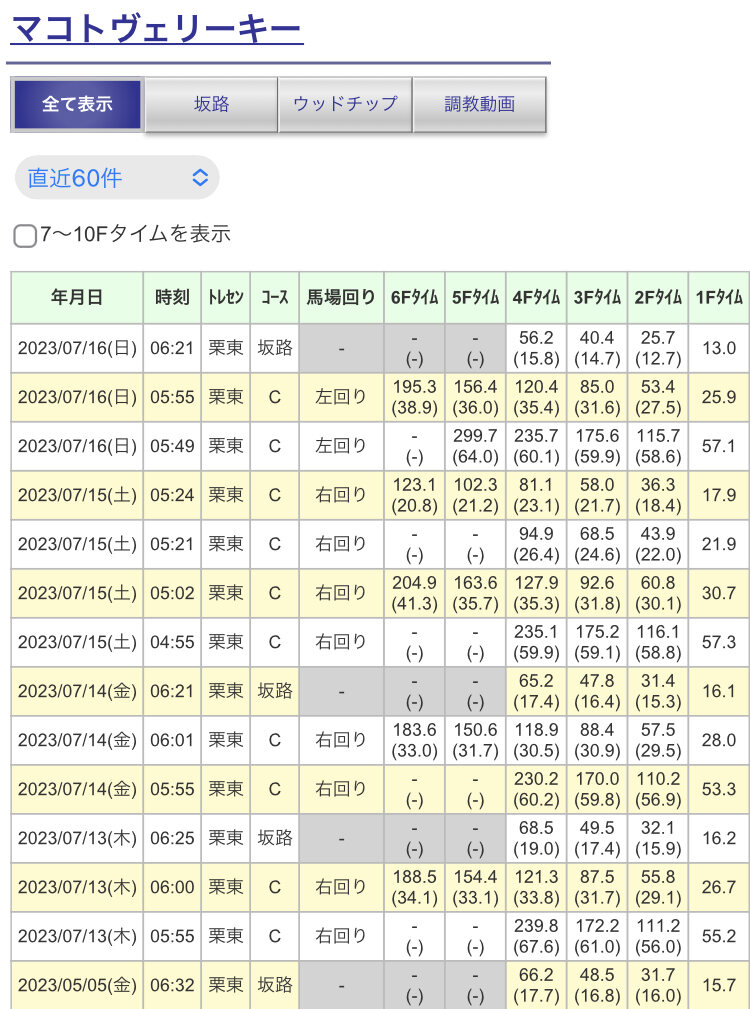Select the 2023/05/05(金) date cell
Screen dimensions: 750x1009
point(77,985)
